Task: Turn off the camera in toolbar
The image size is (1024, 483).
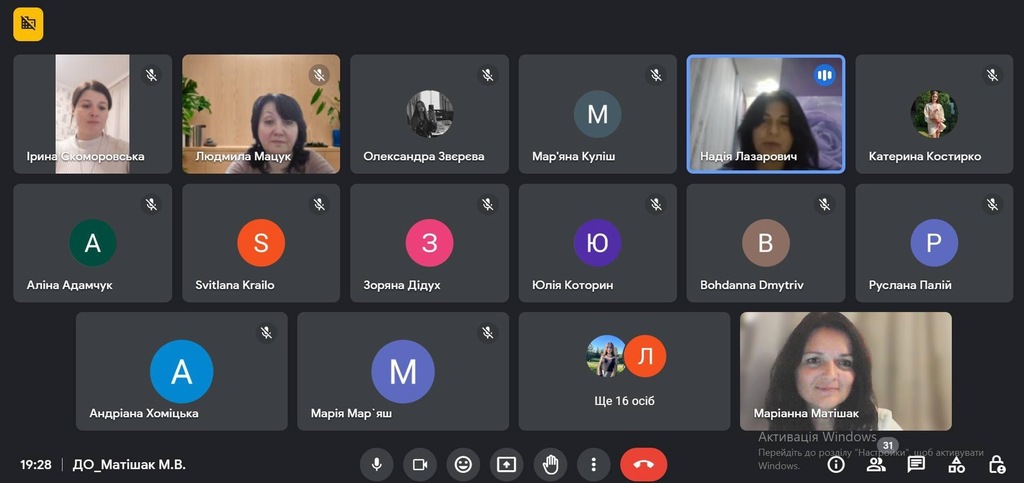Action: 420,464
